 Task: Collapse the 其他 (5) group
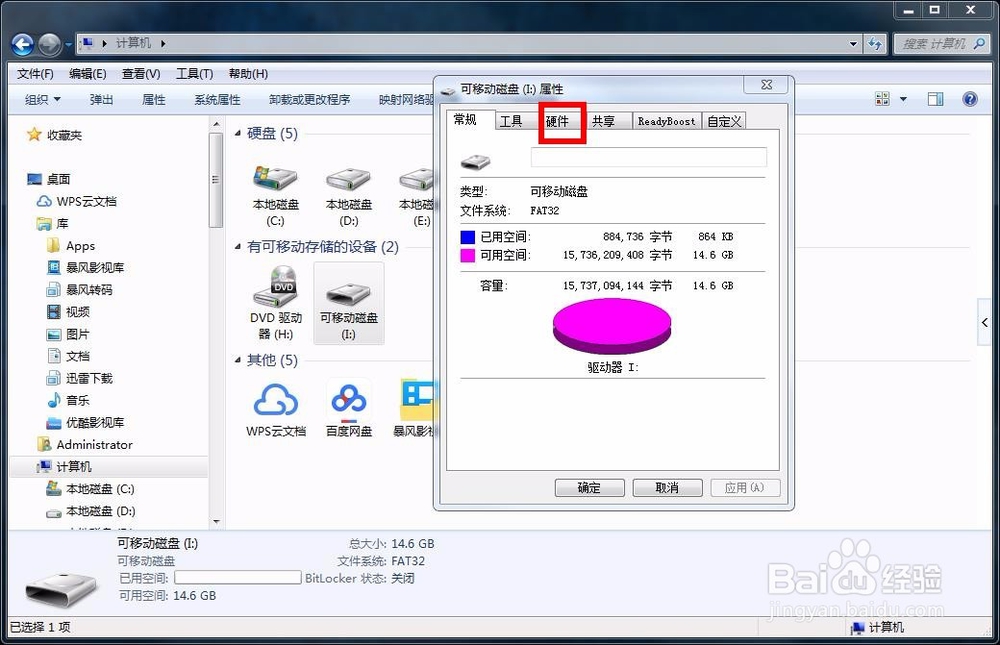238,360
